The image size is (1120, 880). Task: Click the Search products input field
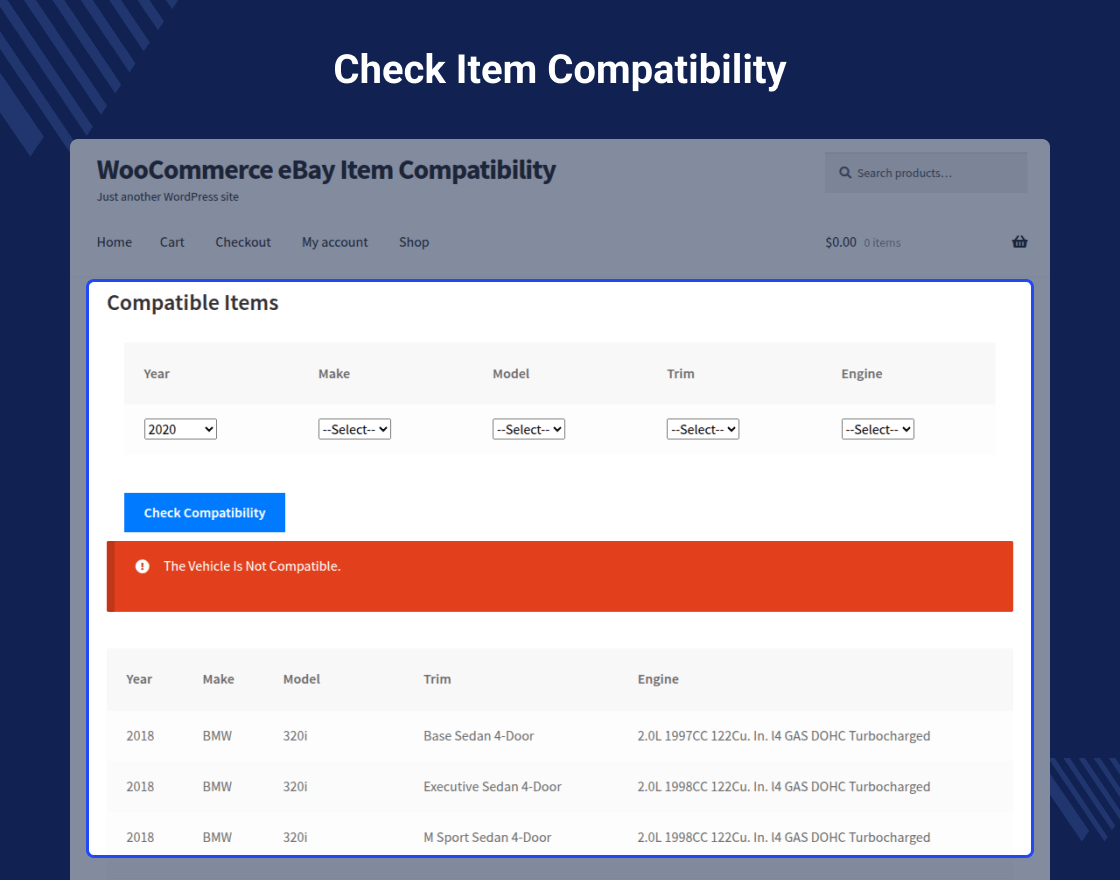[926, 173]
